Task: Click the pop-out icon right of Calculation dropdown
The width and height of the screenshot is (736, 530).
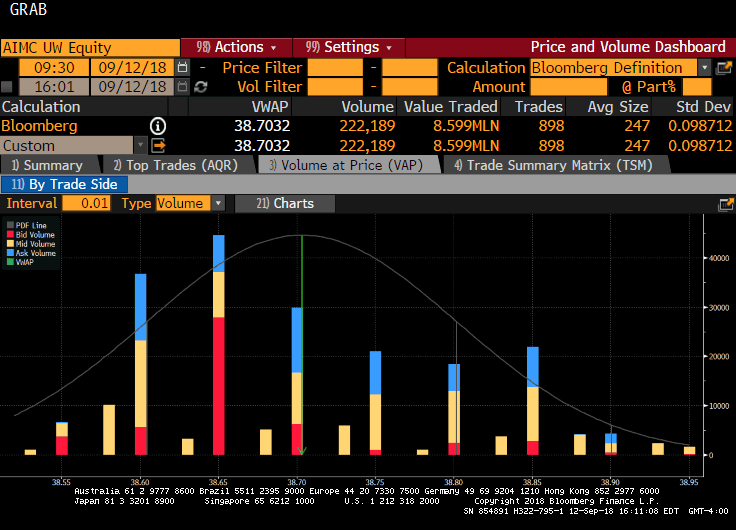Action: [725, 67]
